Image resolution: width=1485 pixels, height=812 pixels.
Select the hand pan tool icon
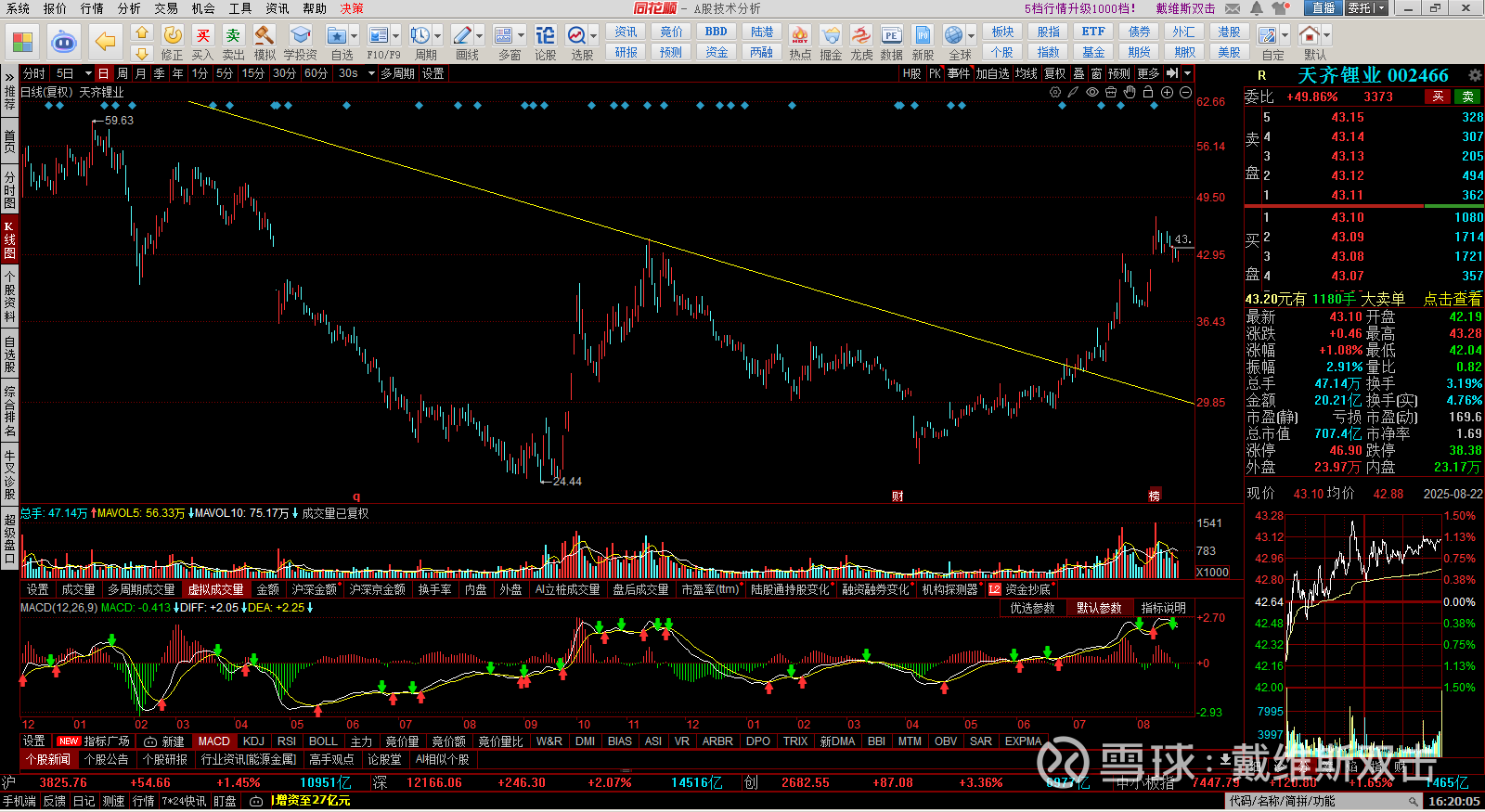coord(1130,92)
